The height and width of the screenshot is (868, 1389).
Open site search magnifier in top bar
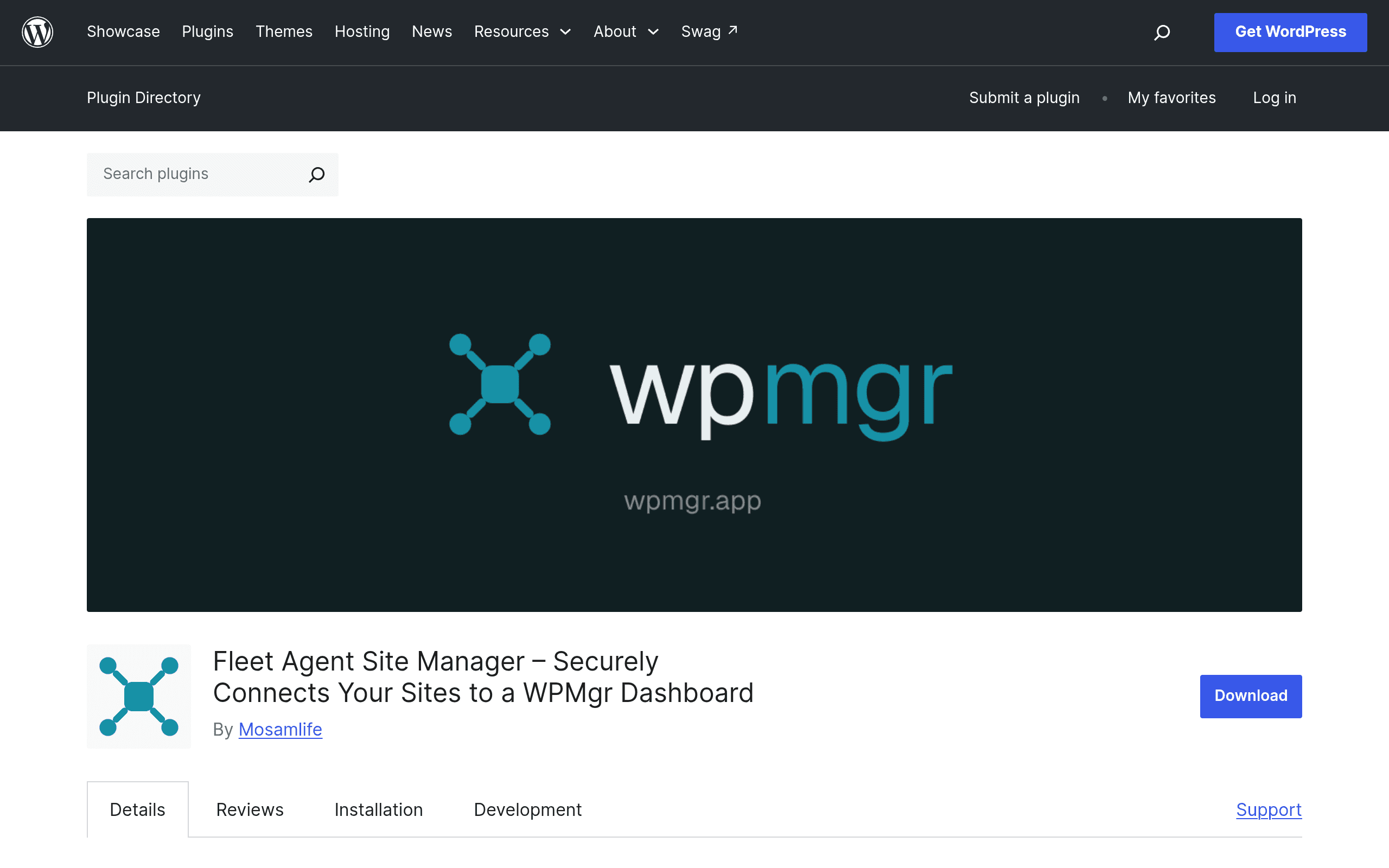click(1162, 32)
